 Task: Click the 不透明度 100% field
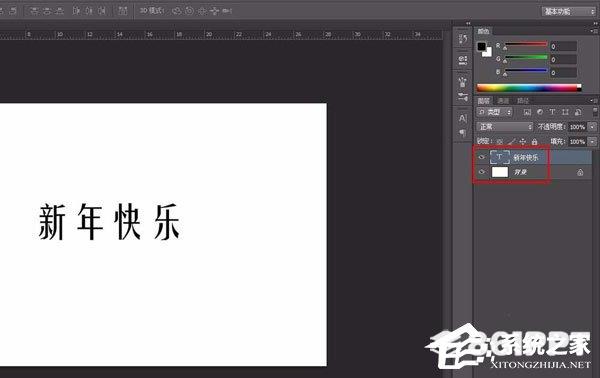pos(578,127)
